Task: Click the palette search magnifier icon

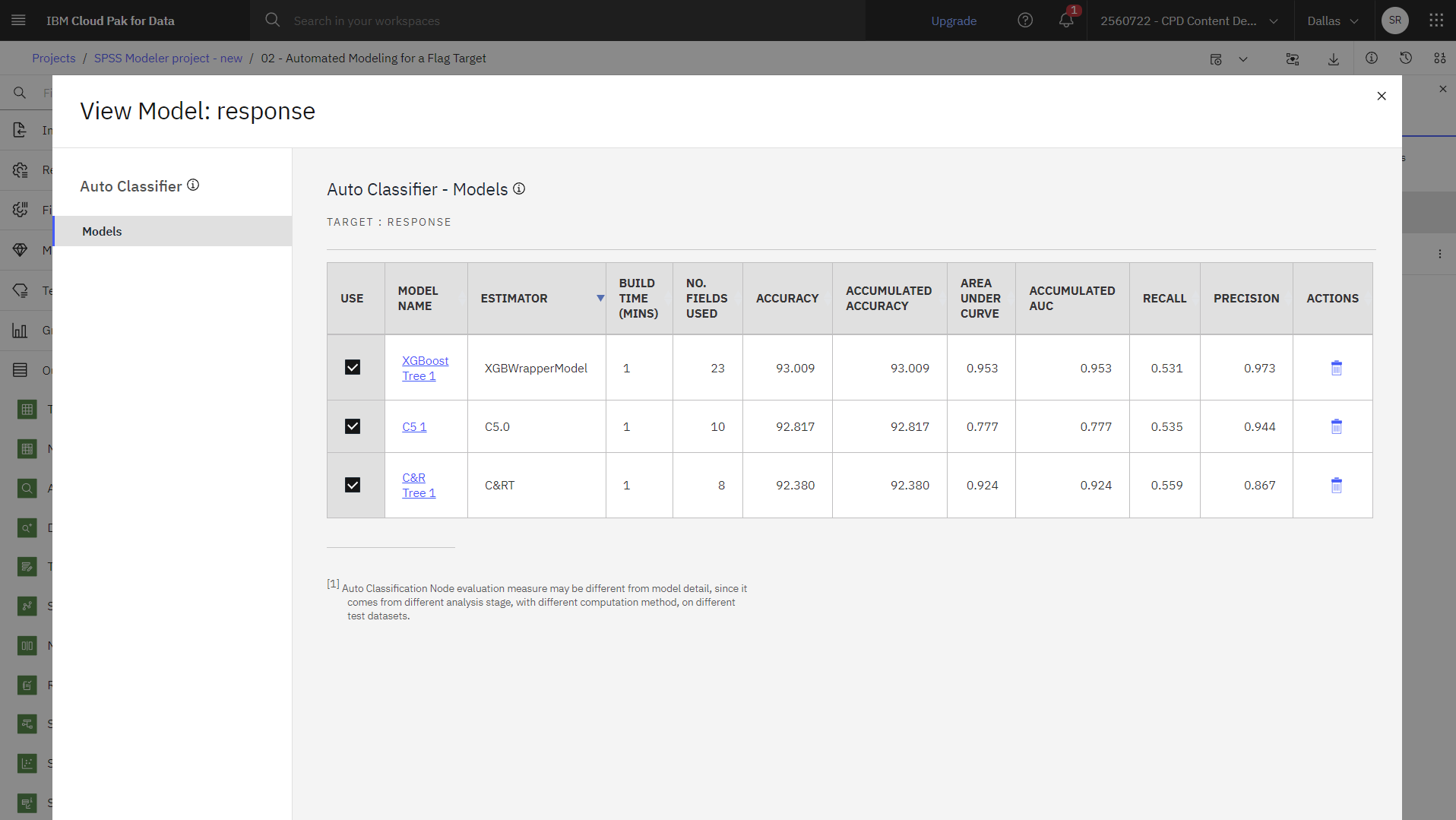Action: pyautogui.click(x=20, y=93)
